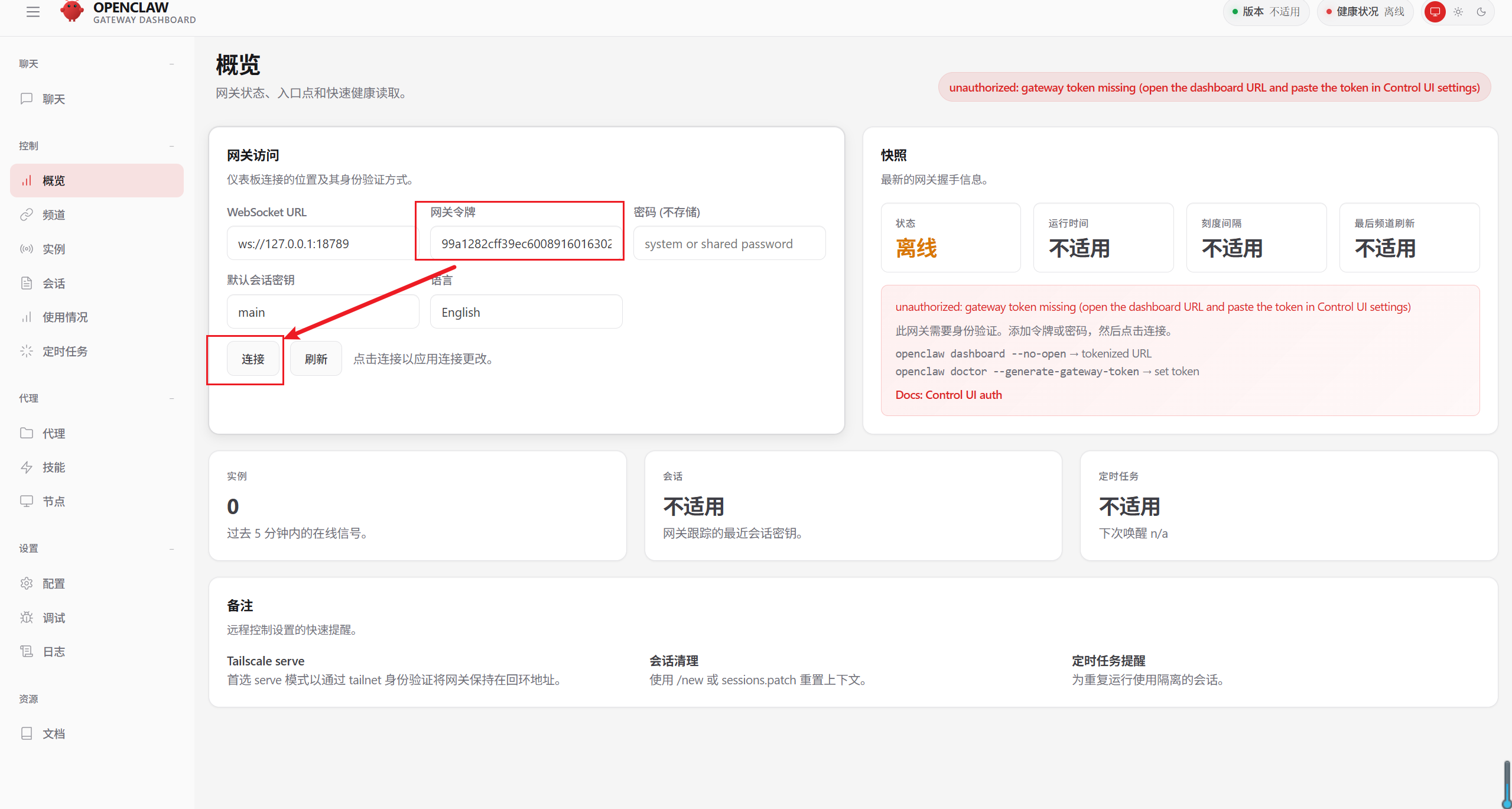Viewport: 1512px width, 809px height.
Task: Click the Tailscale serve note heading
Action: 265,661
